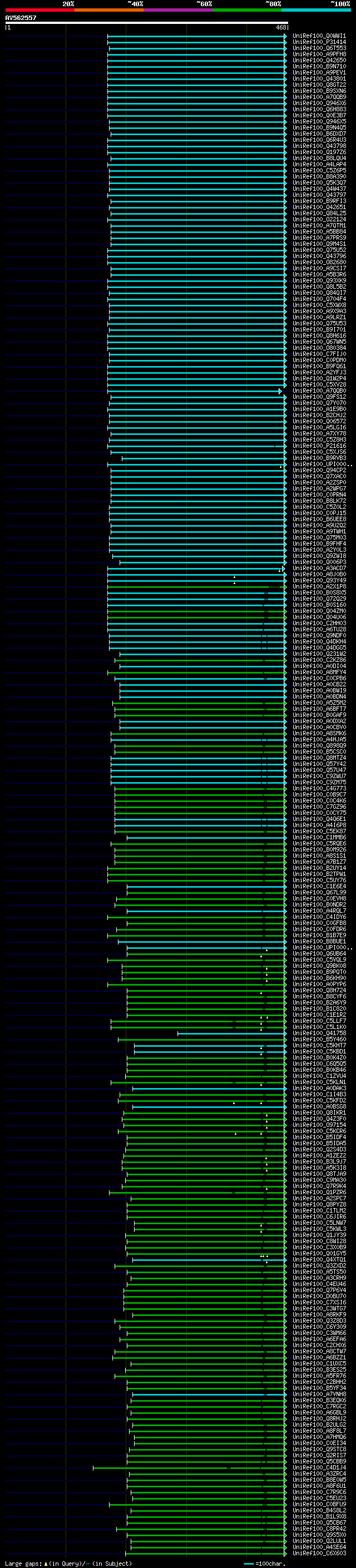Select the UniRef100_A5BB84 label
The image size is (356, 1568).
tap(319, 231)
